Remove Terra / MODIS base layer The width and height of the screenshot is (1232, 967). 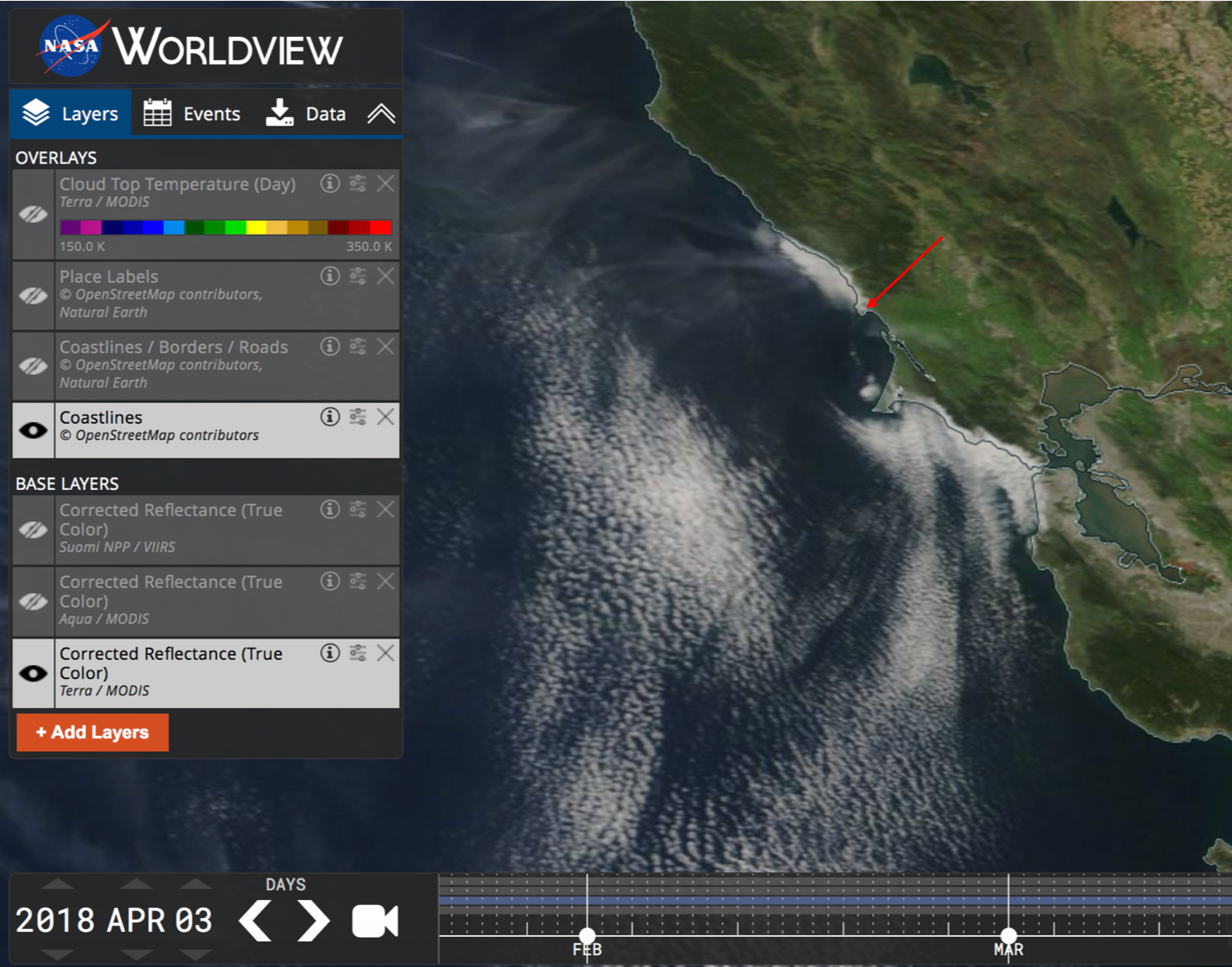click(x=386, y=653)
